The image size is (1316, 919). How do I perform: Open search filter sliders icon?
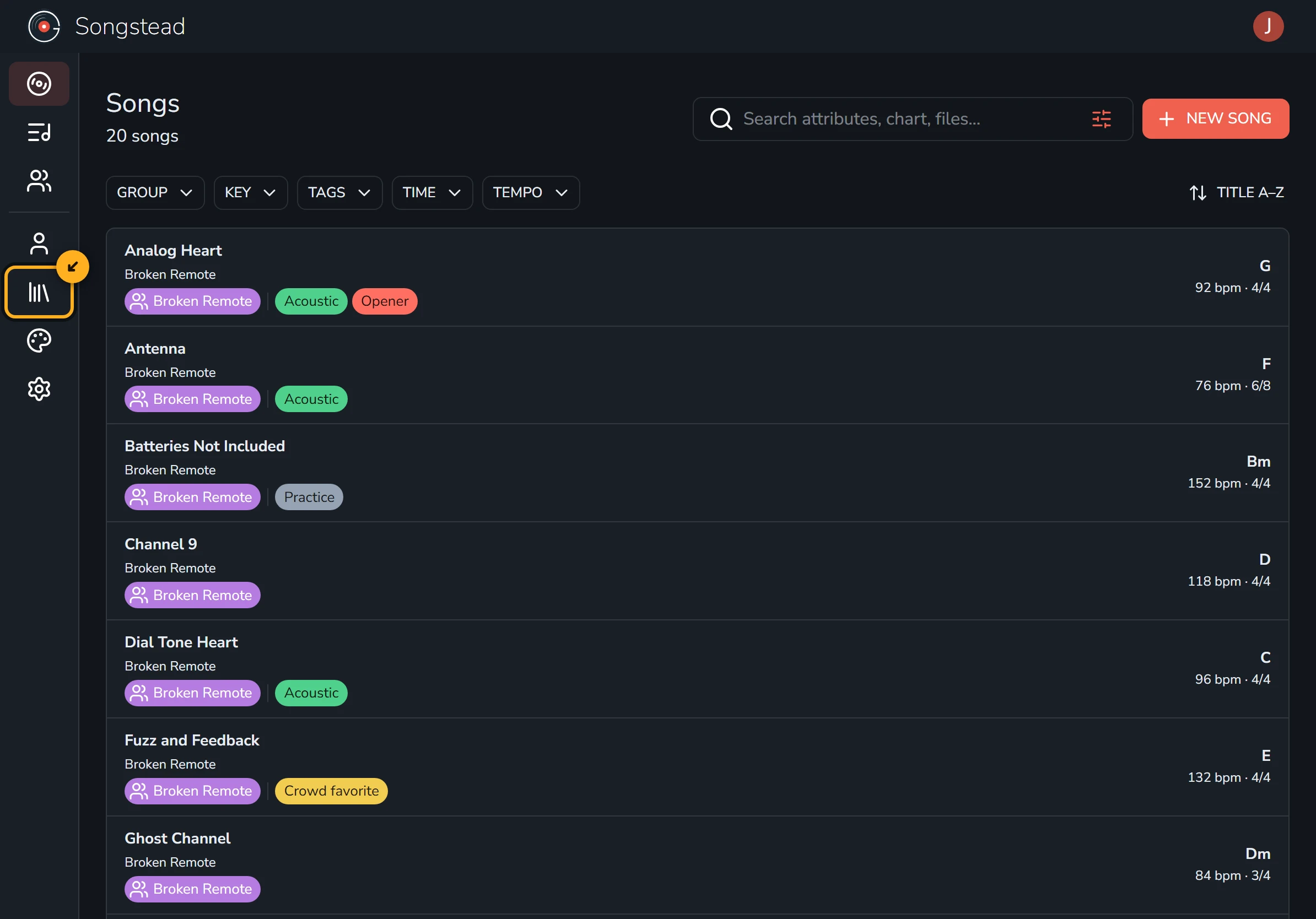1101,118
